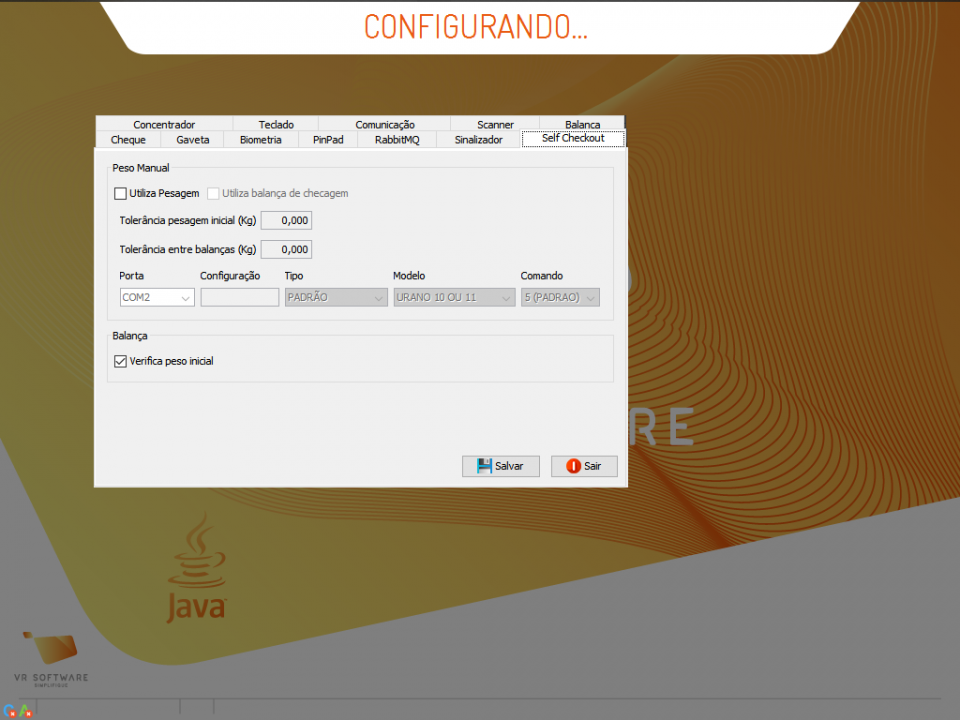
Task: Open the Gaveta tab
Action: click(192, 140)
